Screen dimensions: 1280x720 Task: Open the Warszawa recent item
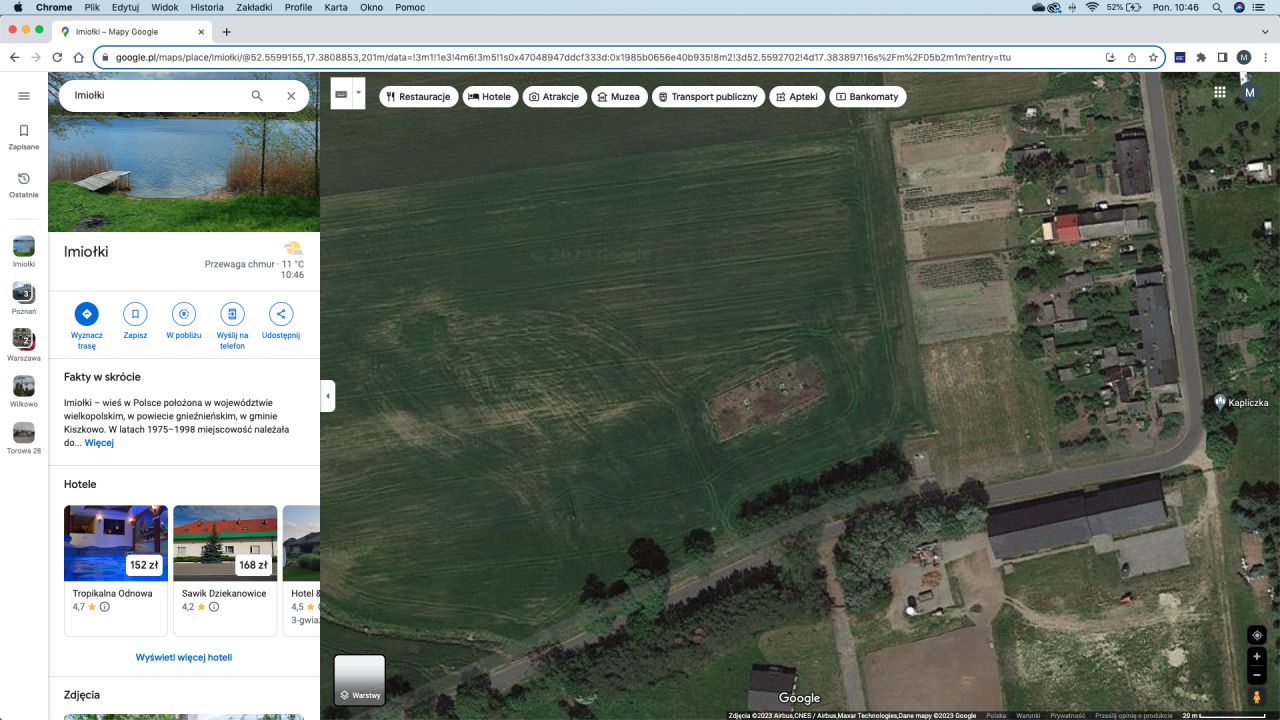point(24,344)
